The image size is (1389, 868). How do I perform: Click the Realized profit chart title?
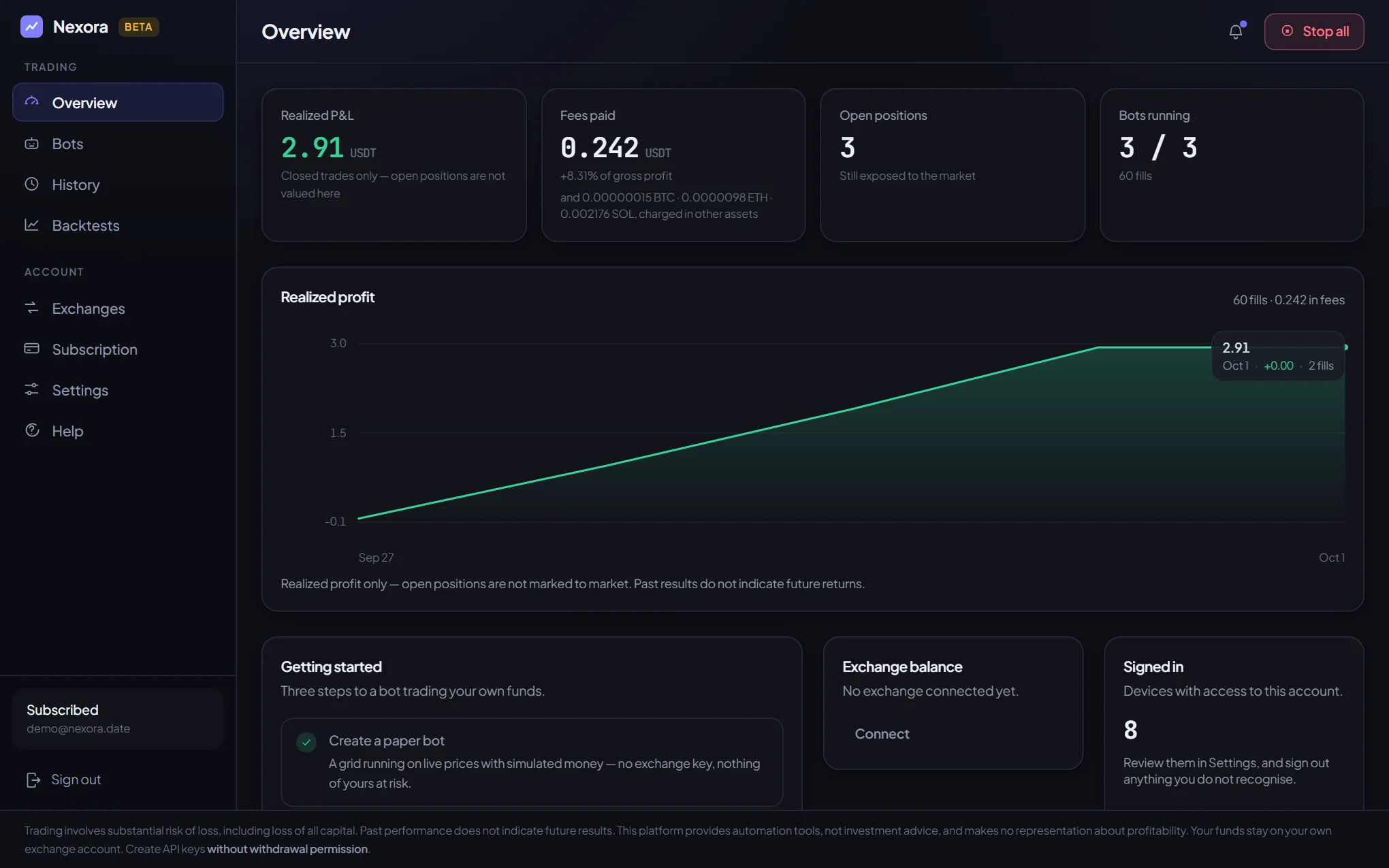coord(328,297)
